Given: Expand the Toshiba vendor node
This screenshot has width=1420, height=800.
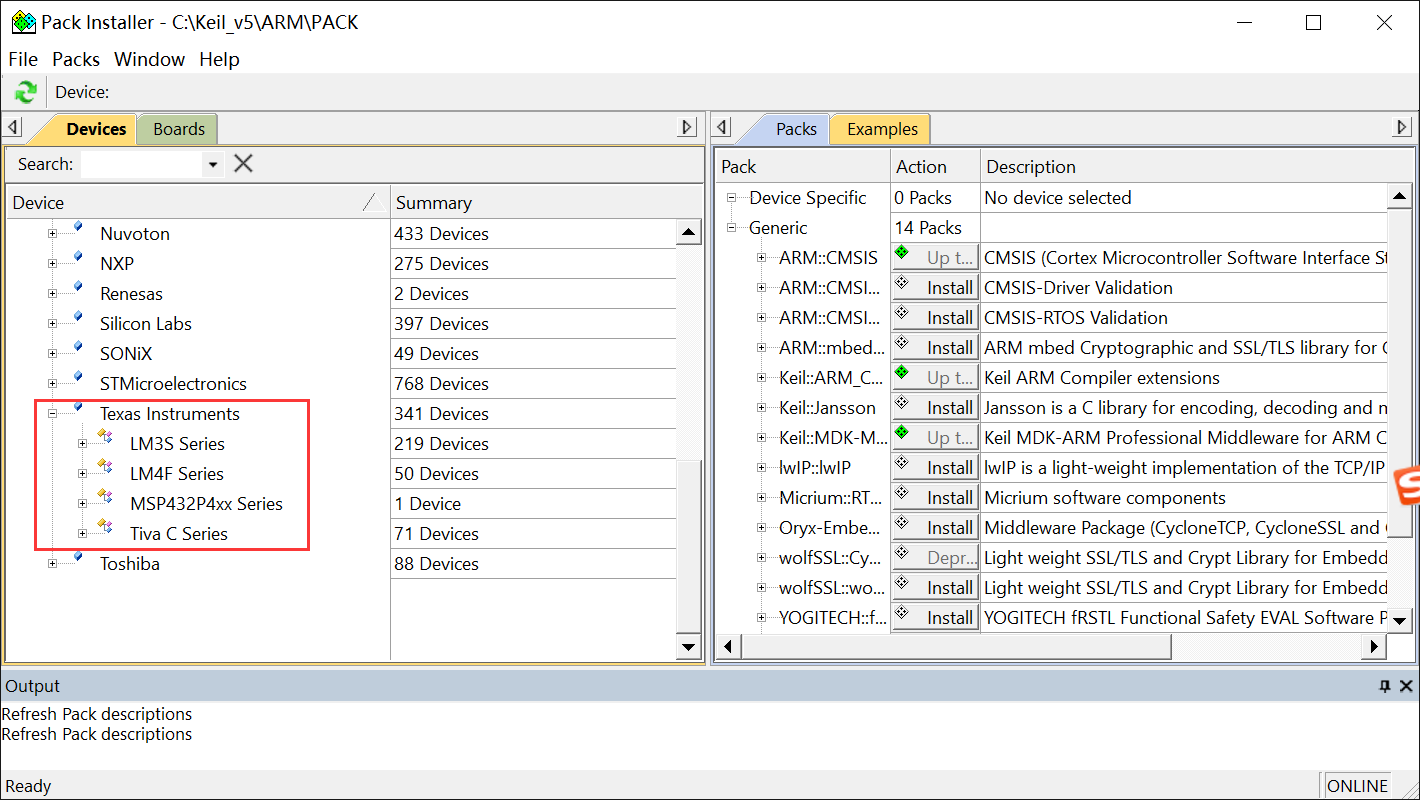Looking at the screenshot, I should tap(53, 564).
